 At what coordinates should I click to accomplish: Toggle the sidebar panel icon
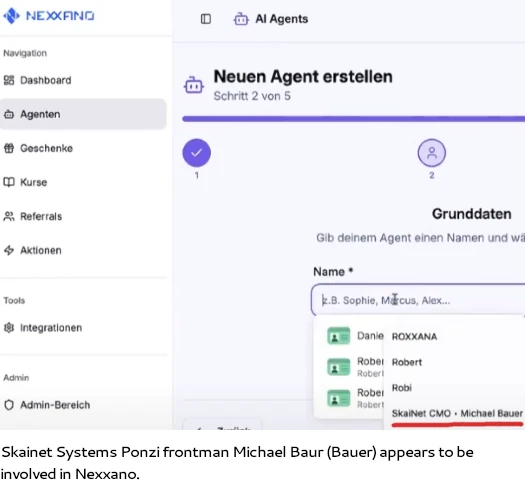coord(206,19)
